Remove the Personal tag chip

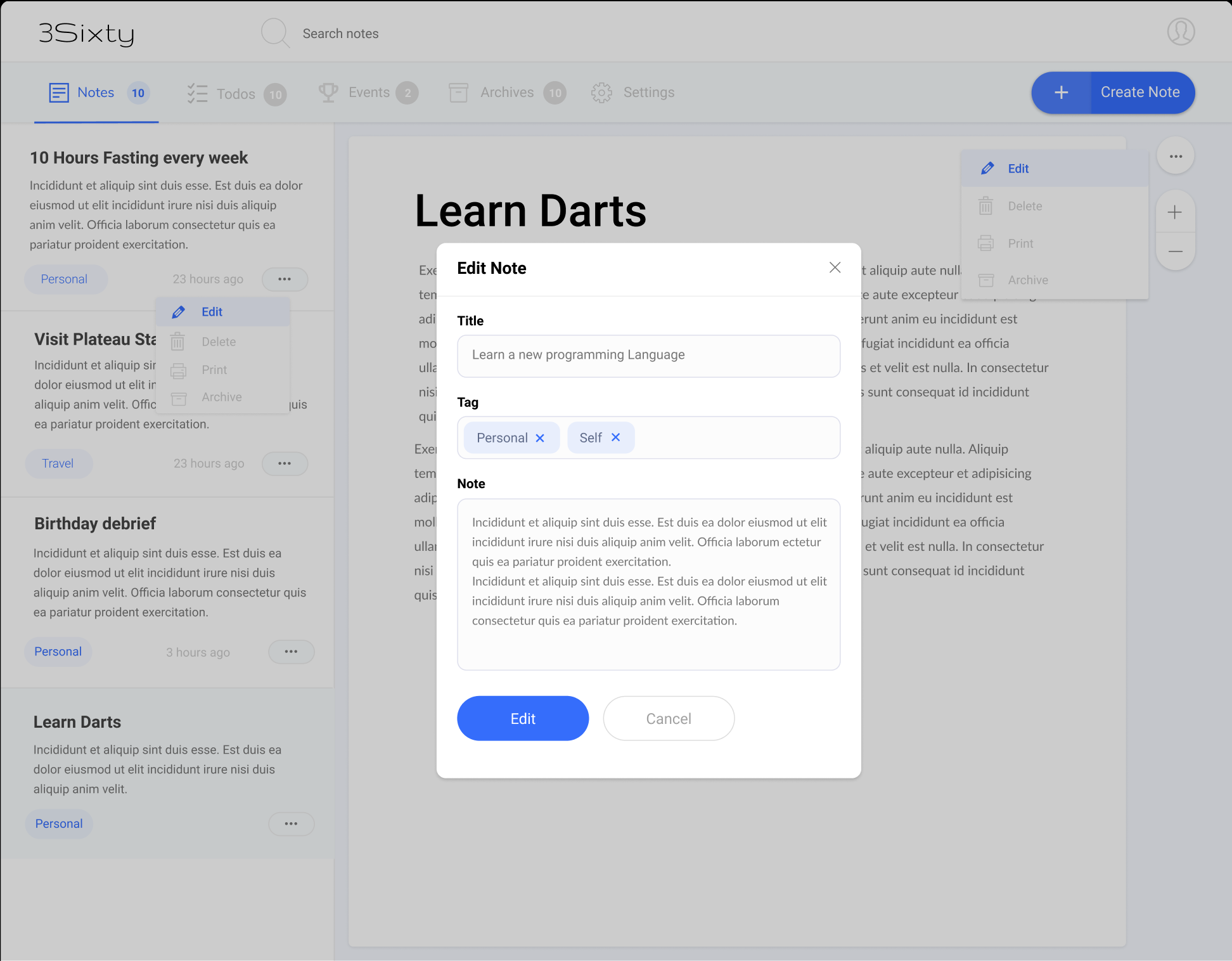pyautogui.click(x=540, y=438)
